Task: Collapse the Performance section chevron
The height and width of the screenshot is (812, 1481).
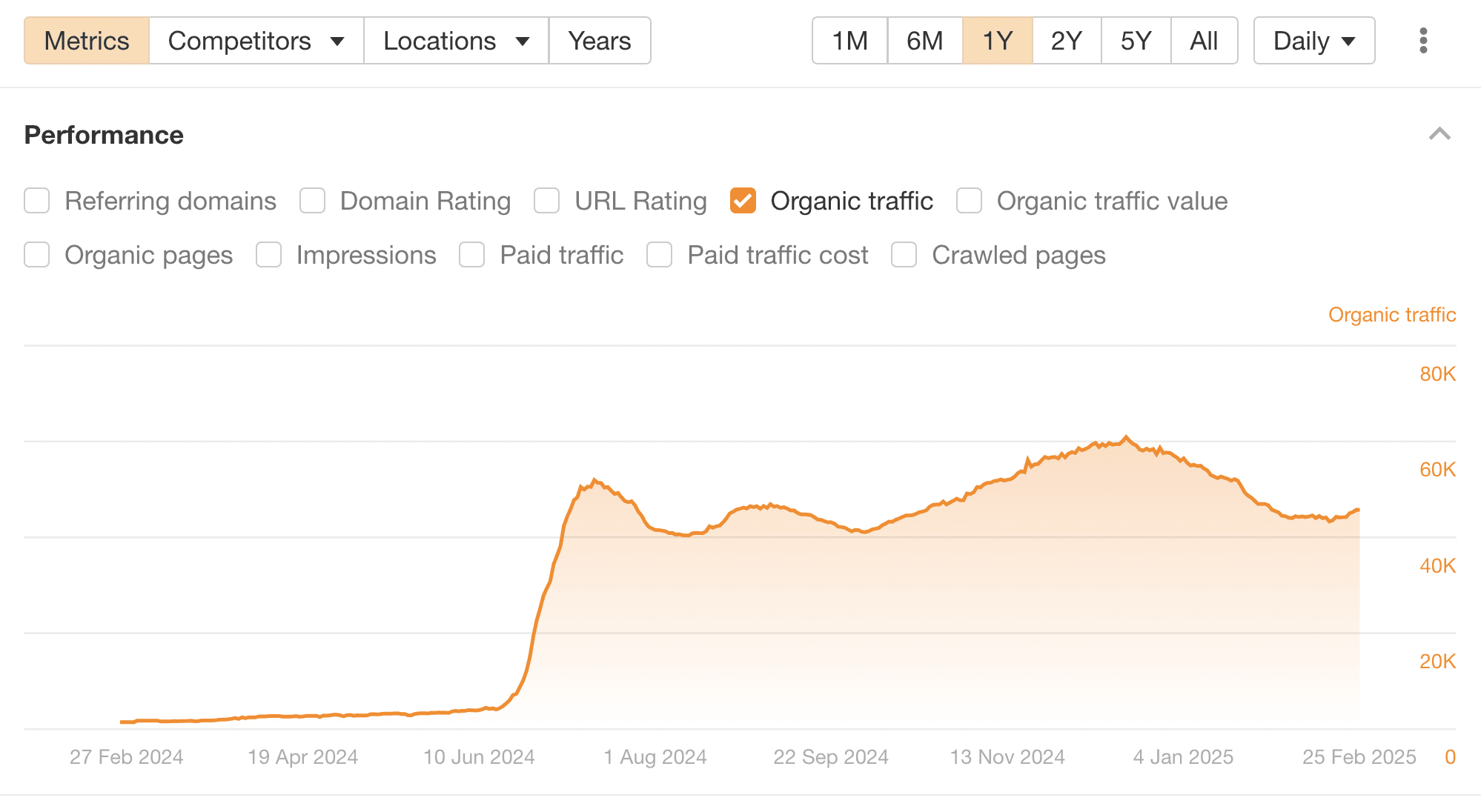Action: pos(1439,134)
